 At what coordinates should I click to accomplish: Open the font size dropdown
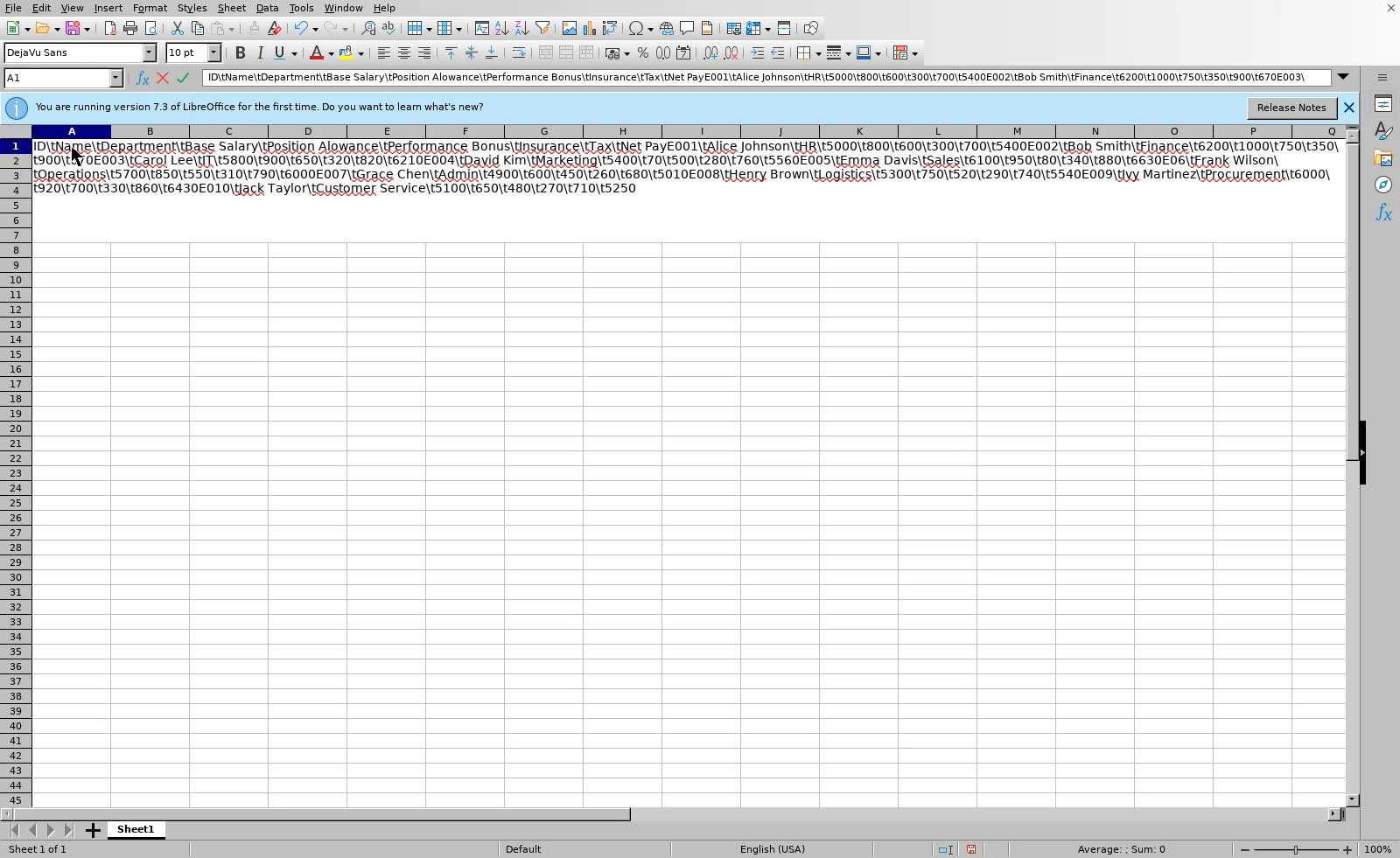coord(214,53)
